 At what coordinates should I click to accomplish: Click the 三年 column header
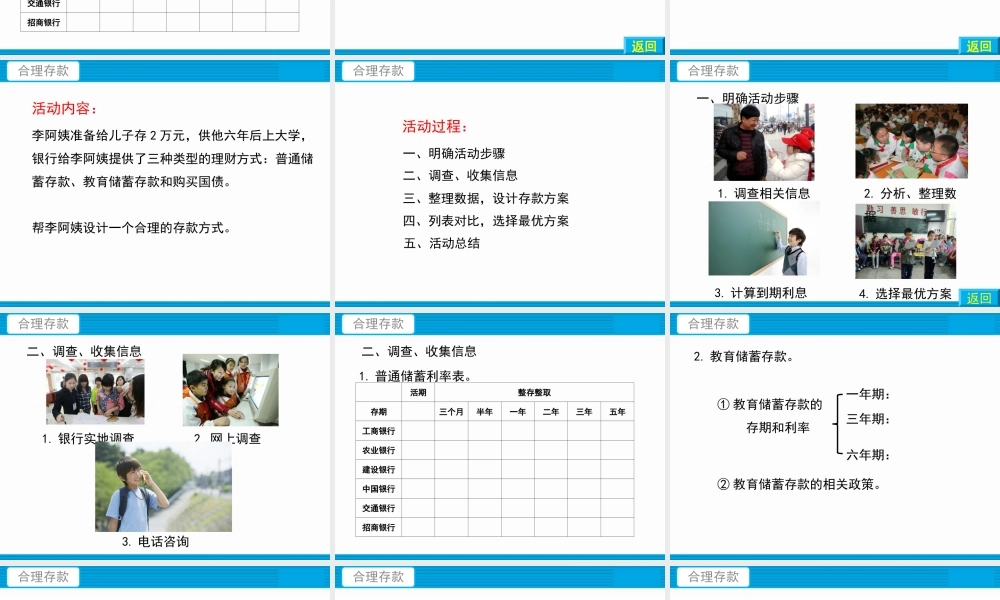click(x=584, y=412)
